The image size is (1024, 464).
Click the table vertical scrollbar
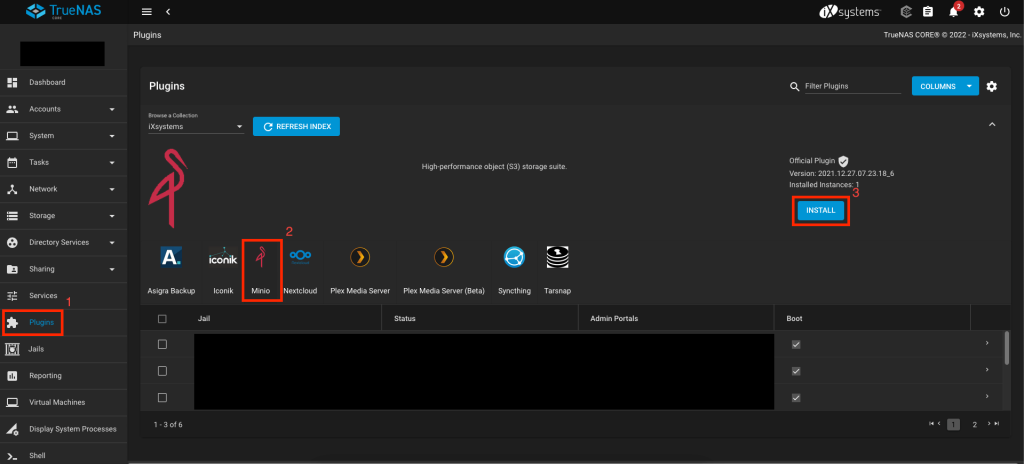1006,347
